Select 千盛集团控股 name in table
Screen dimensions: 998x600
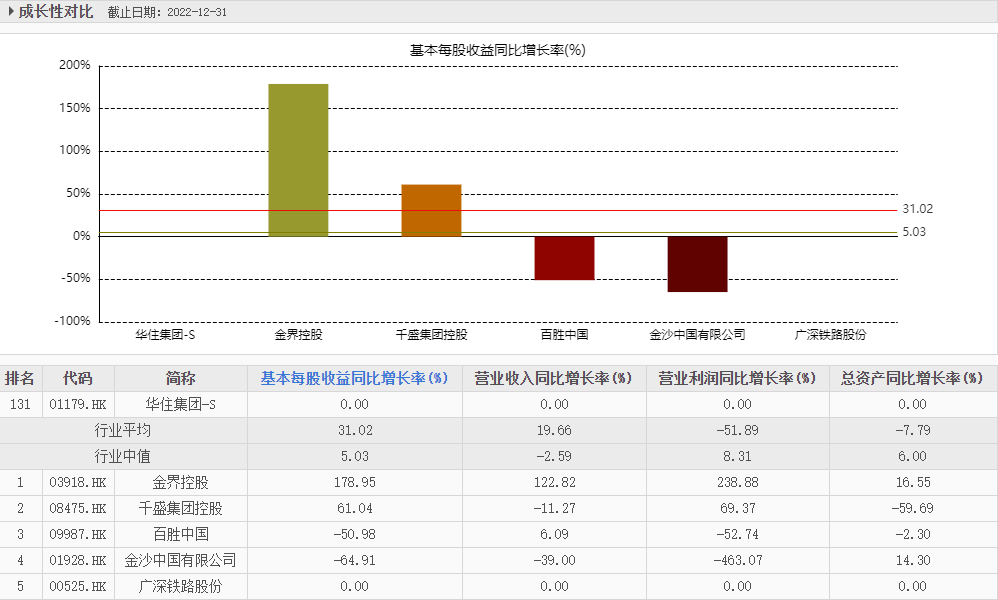coord(180,509)
